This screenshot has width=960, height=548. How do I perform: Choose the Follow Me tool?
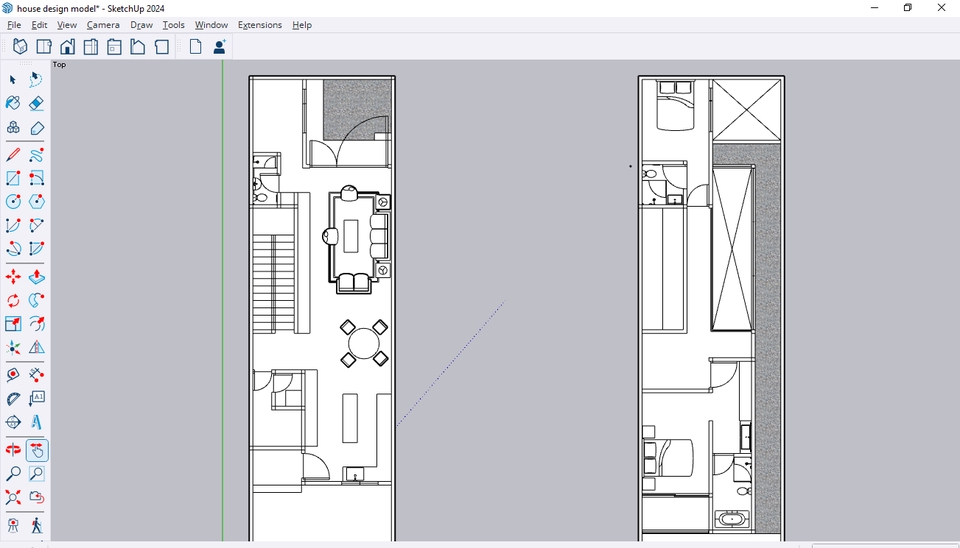click(x=36, y=300)
